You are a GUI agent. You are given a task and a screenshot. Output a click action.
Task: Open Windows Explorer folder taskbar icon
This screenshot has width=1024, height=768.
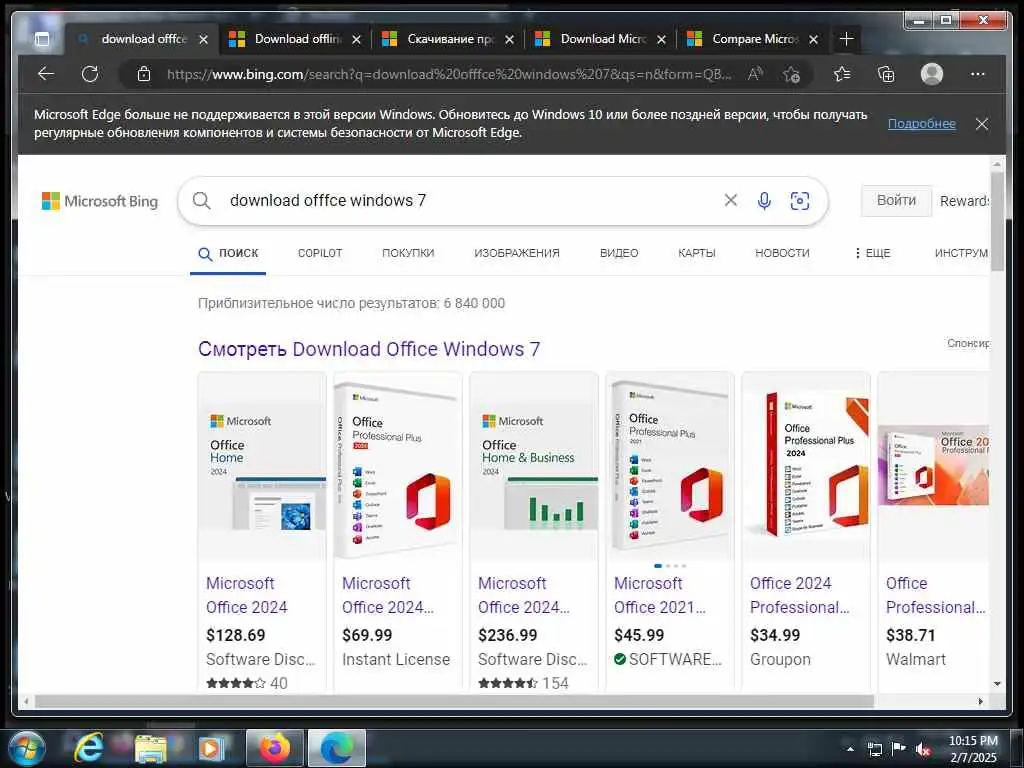pyautogui.click(x=151, y=748)
